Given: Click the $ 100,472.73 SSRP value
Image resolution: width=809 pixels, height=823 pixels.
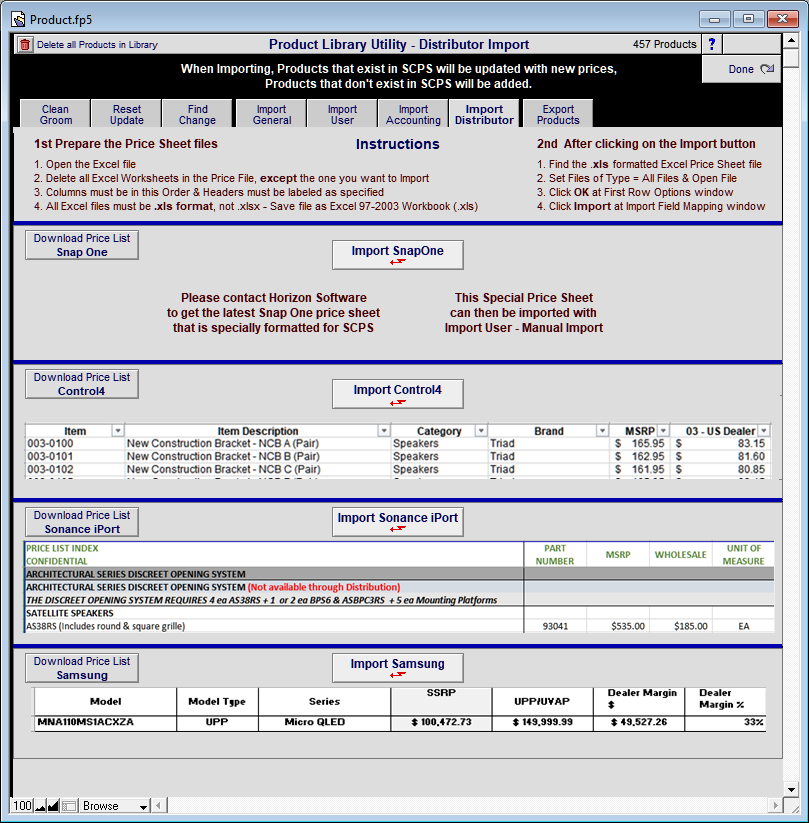Looking at the screenshot, I should click(x=442, y=722).
